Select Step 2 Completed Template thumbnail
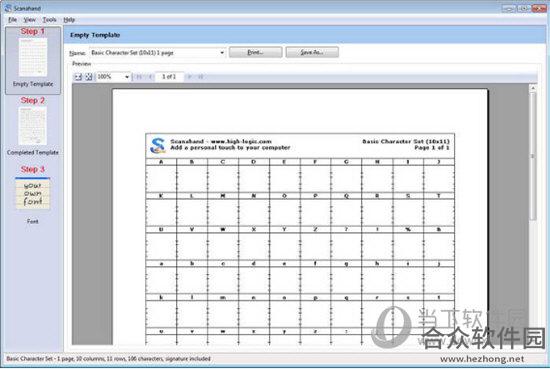Image resolution: width=550 pixels, height=369 pixels. (33, 126)
